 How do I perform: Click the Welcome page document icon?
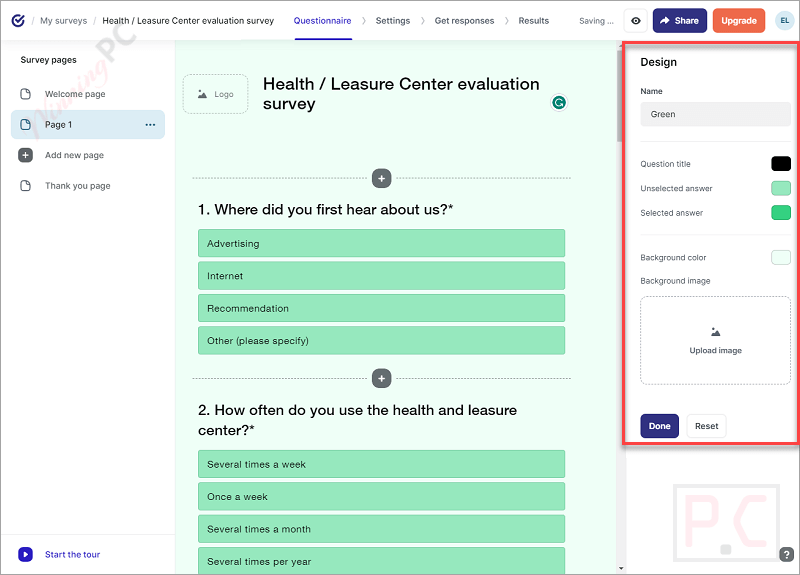tap(26, 94)
